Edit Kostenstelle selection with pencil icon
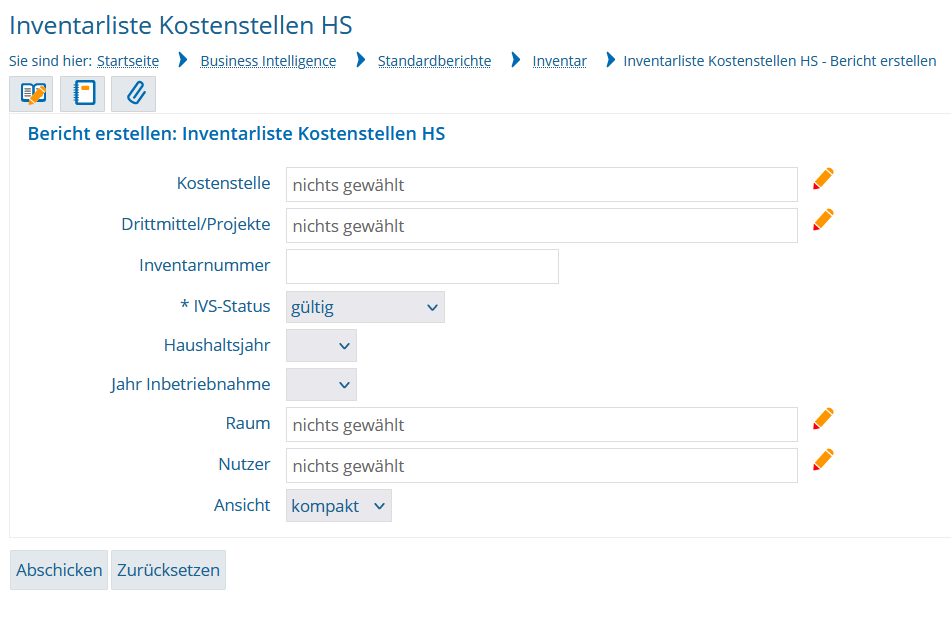Image resolution: width=951 pixels, height=617 pixels. [823, 179]
